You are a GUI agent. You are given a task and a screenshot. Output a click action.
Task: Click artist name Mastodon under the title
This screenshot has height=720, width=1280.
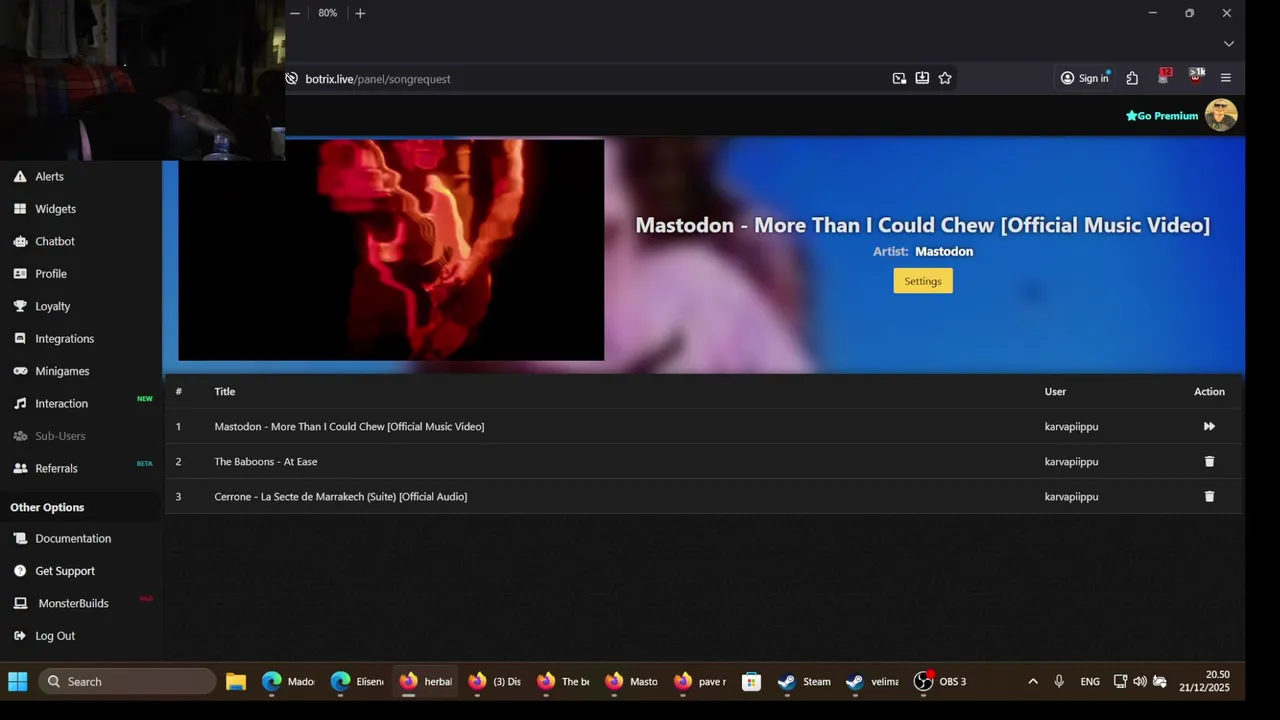[944, 251]
